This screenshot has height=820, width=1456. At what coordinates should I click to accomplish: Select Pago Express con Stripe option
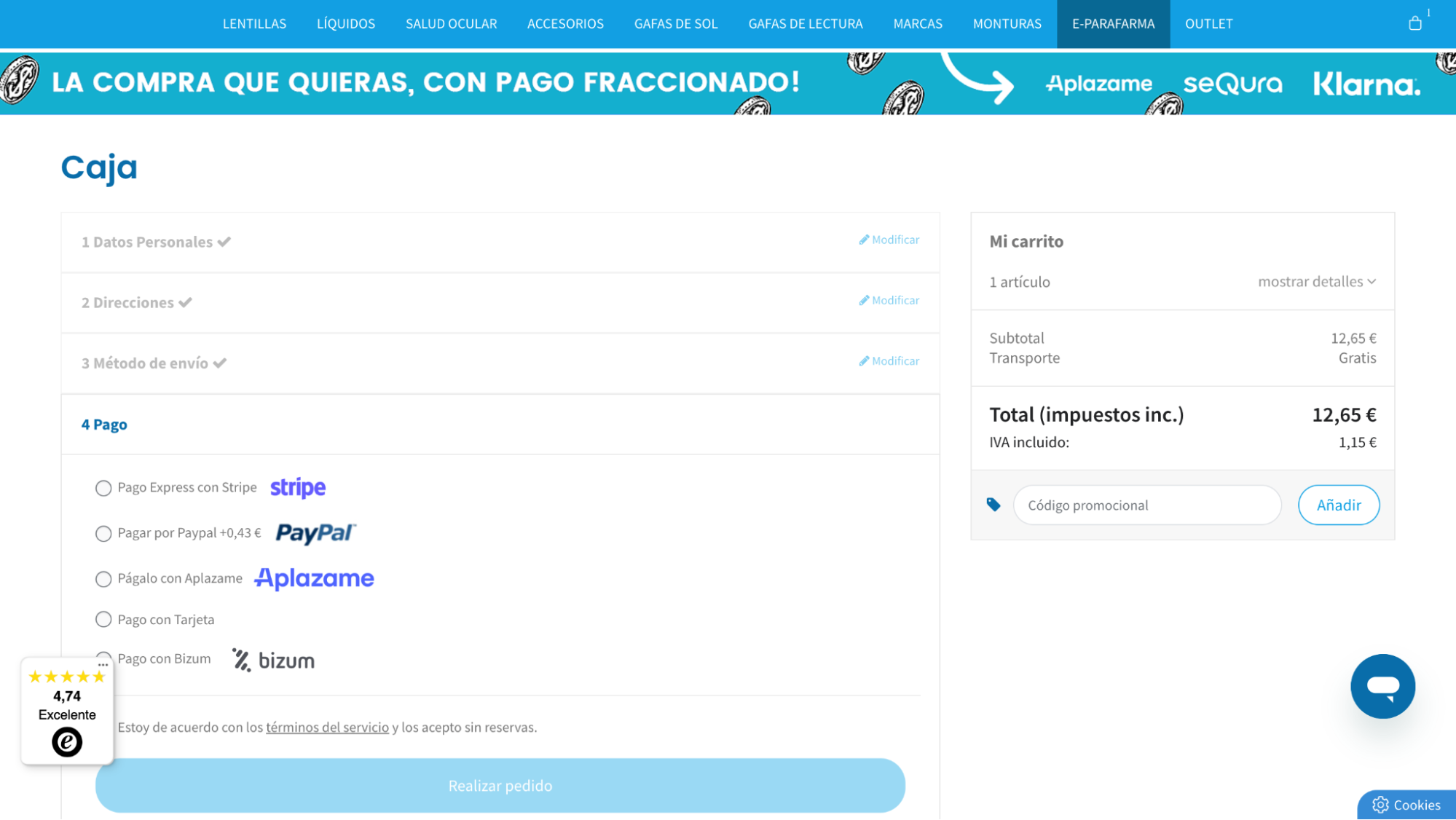103,488
